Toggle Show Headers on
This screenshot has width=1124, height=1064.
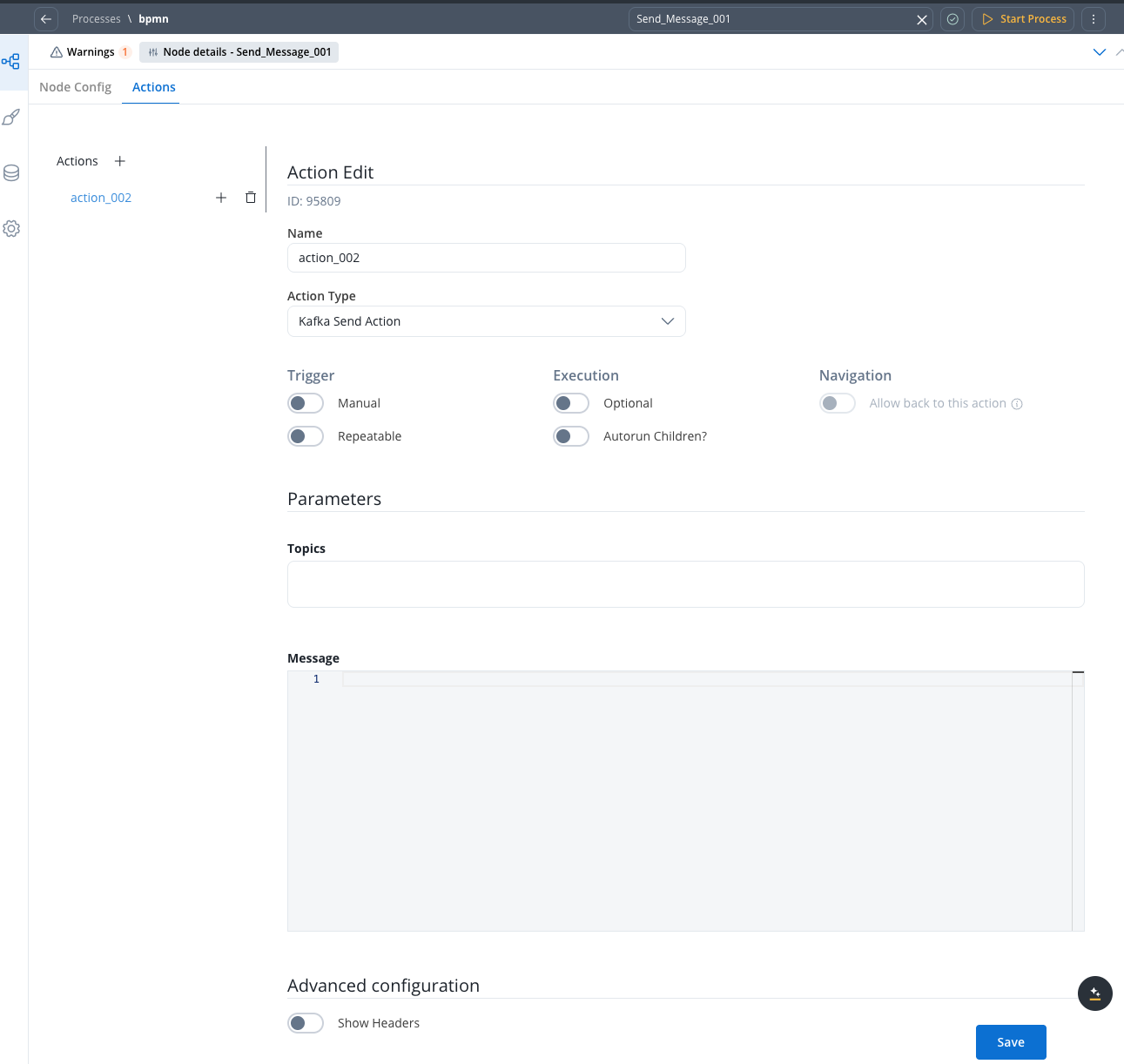(306, 1023)
